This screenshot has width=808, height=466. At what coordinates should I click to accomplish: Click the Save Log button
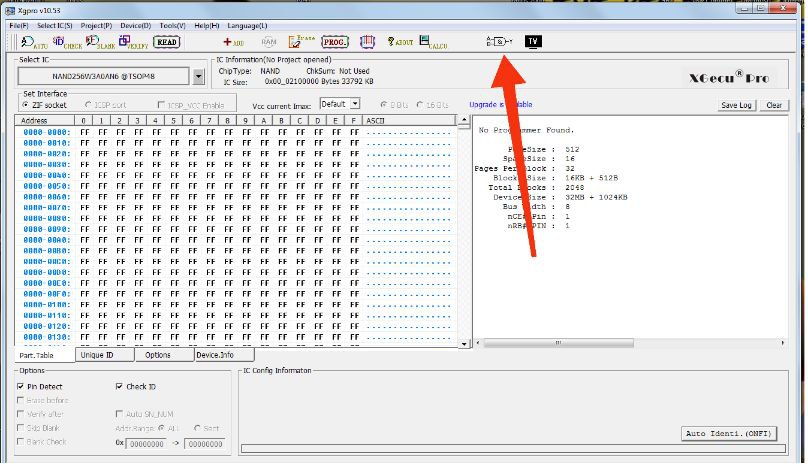tap(737, 105)
